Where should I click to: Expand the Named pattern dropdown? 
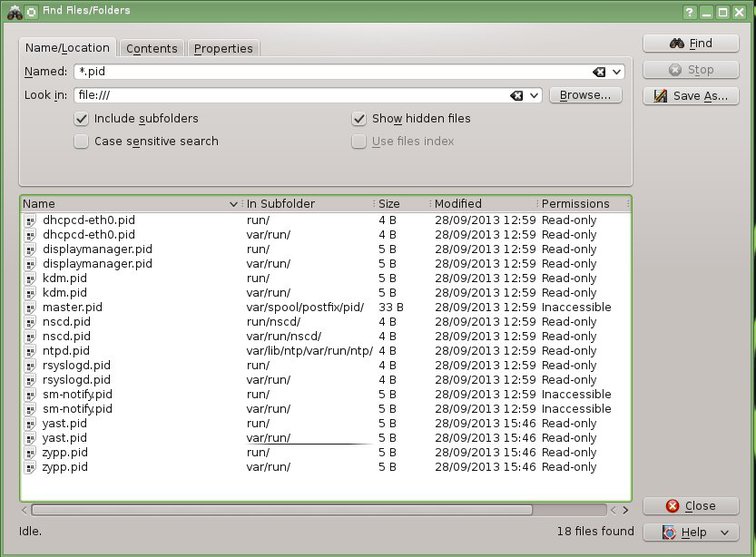pyautogui.click(x=616, y=72)
